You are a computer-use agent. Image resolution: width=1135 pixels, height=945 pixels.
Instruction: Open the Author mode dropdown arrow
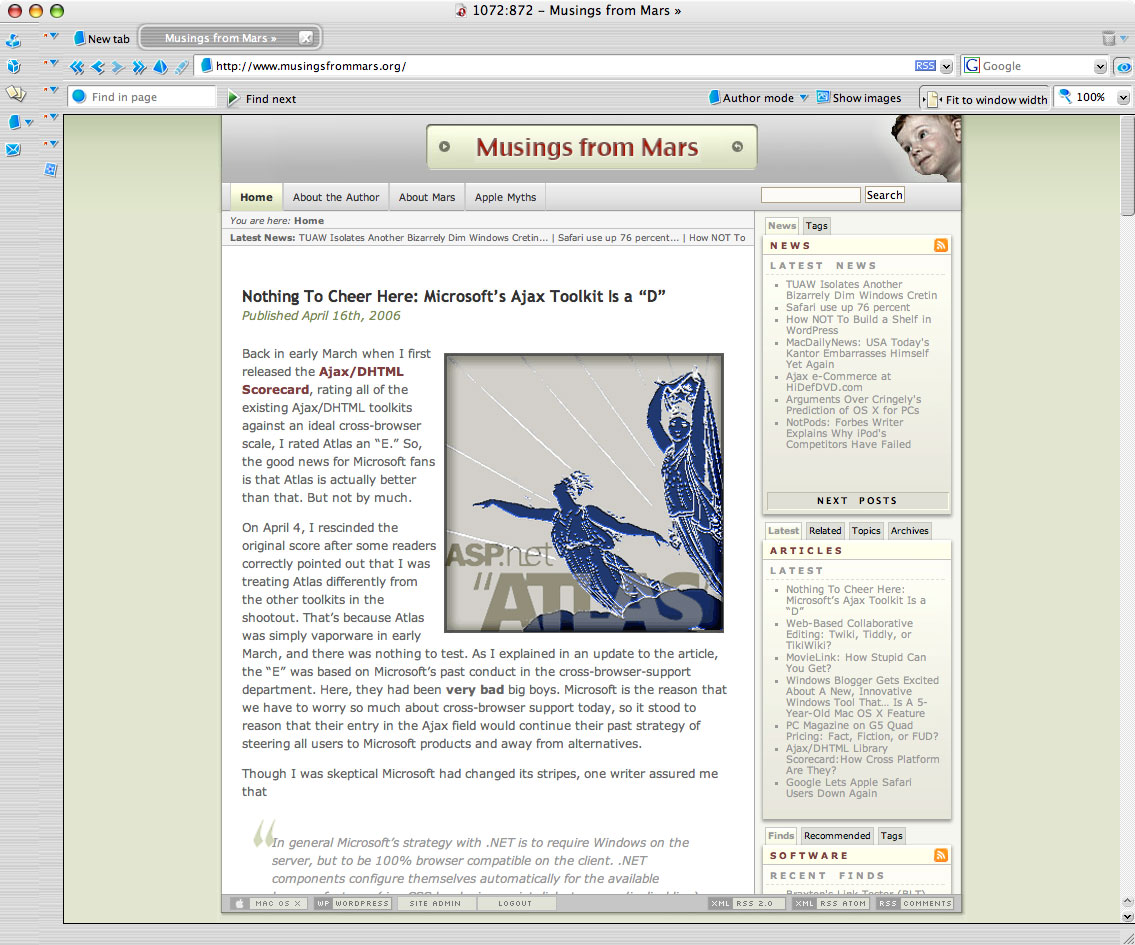click(x=803, y=98)
